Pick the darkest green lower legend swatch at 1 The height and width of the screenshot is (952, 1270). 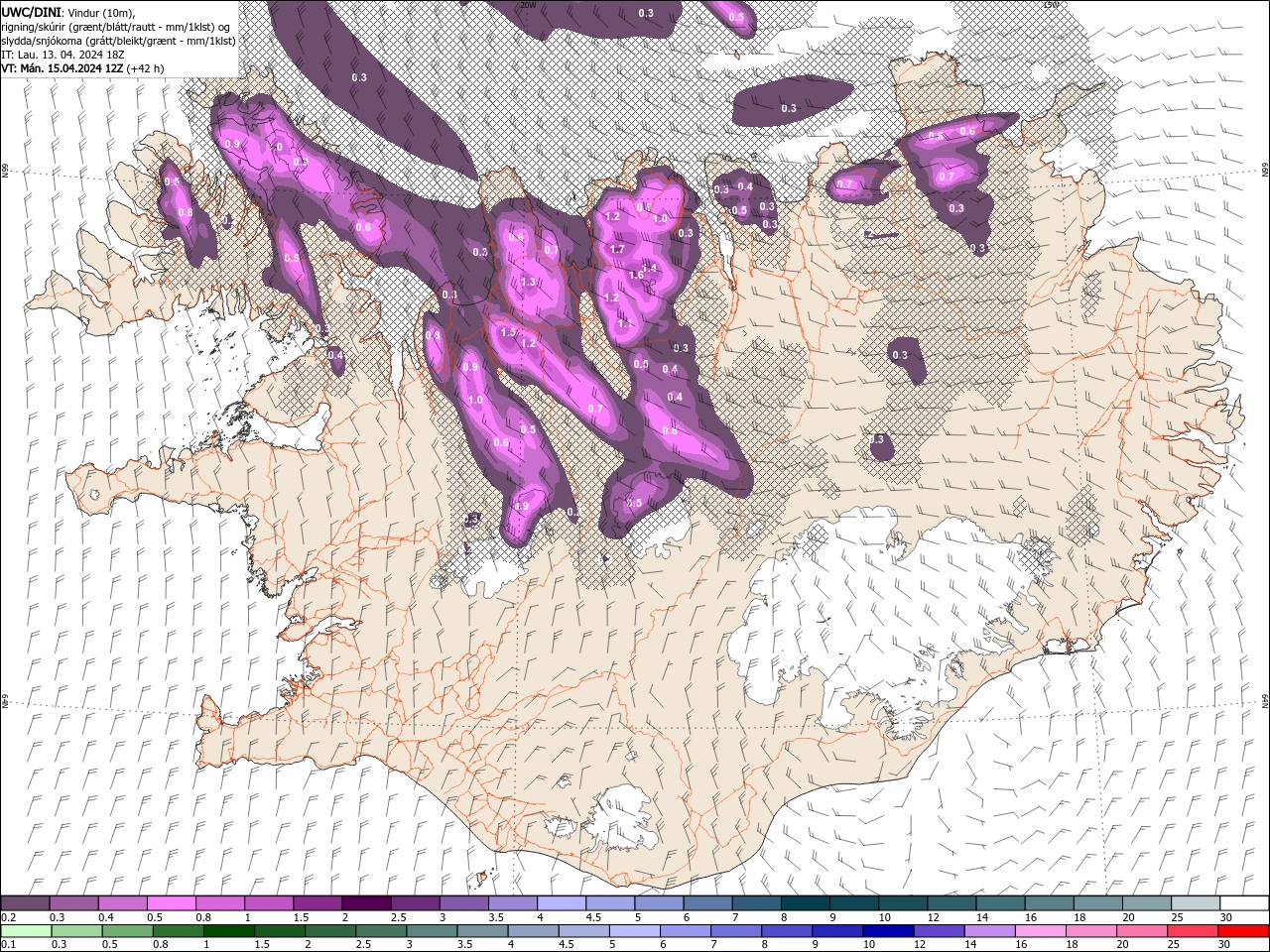point(229,931)
